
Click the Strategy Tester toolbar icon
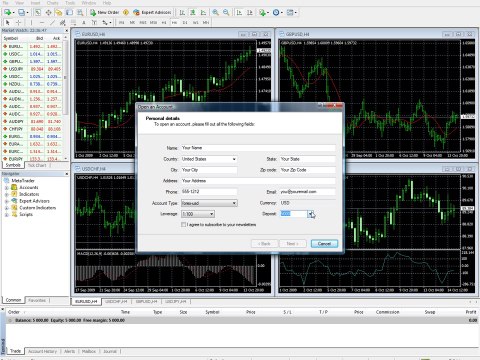tap(80, 12)
